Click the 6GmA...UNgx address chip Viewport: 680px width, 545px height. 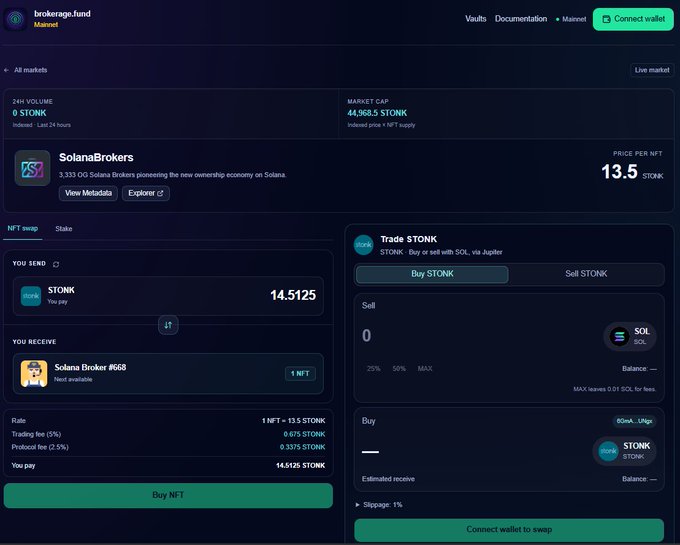tap(634, 421)
